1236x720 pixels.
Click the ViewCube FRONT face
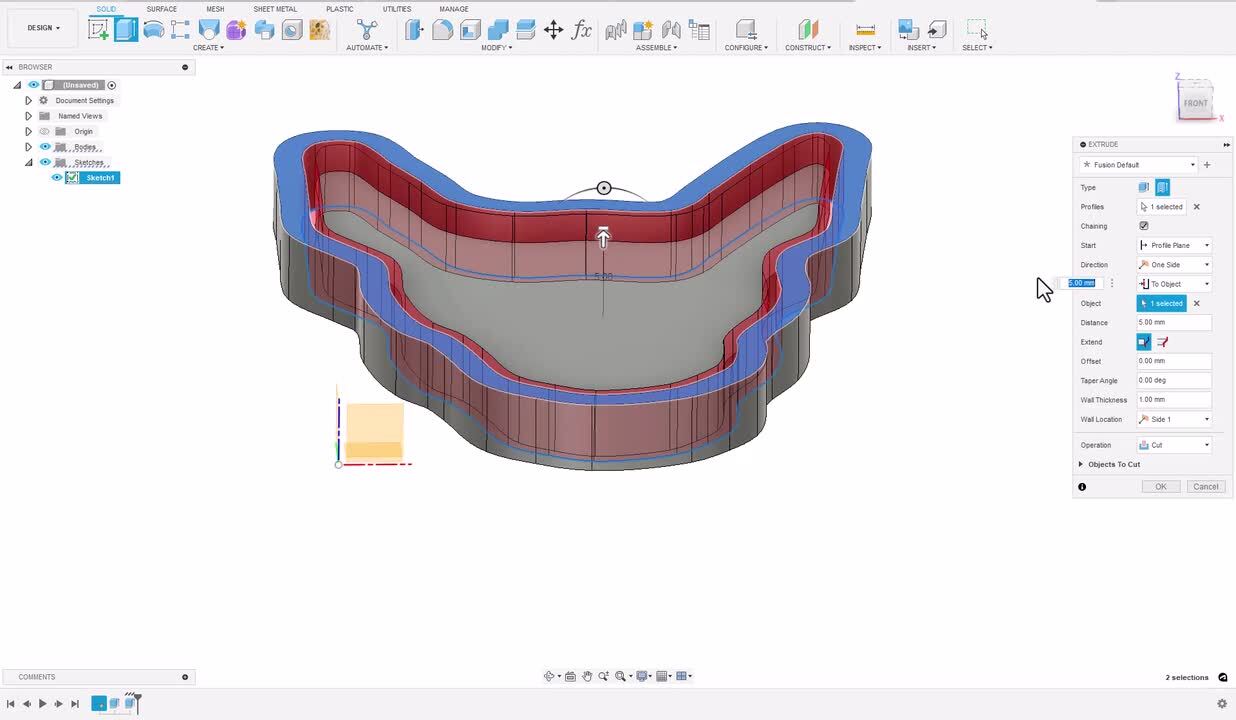point(1195,103)
